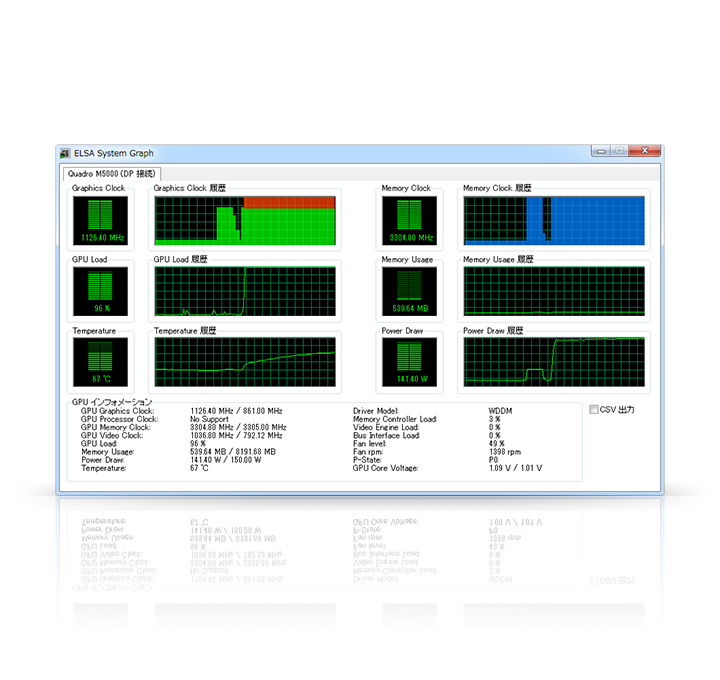The image size is (720, 680).
Task: Click the value 539.64 MB / 8191.68 MB
Action: [x=233, y=452]
